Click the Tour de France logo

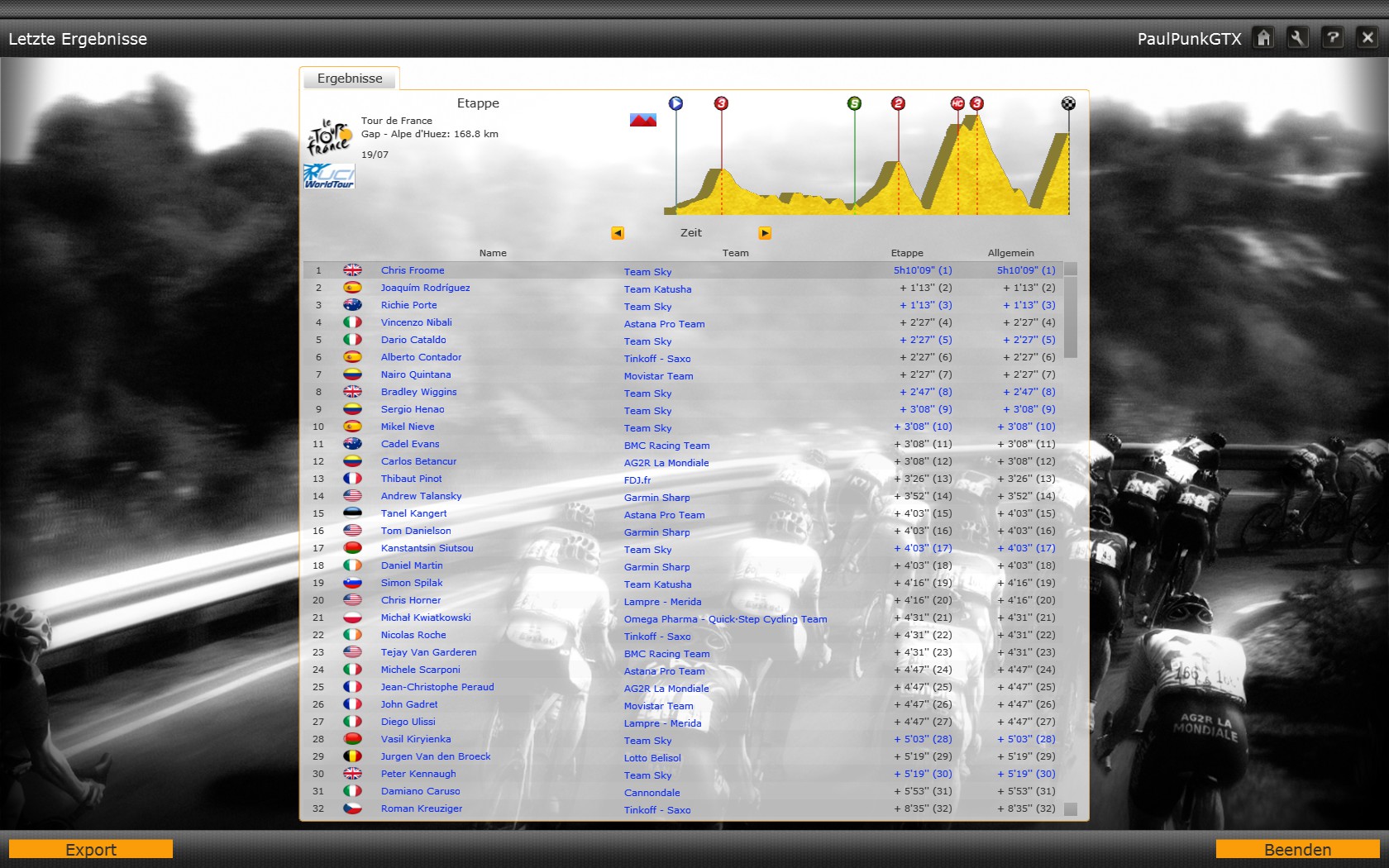(x=329, y=136)
